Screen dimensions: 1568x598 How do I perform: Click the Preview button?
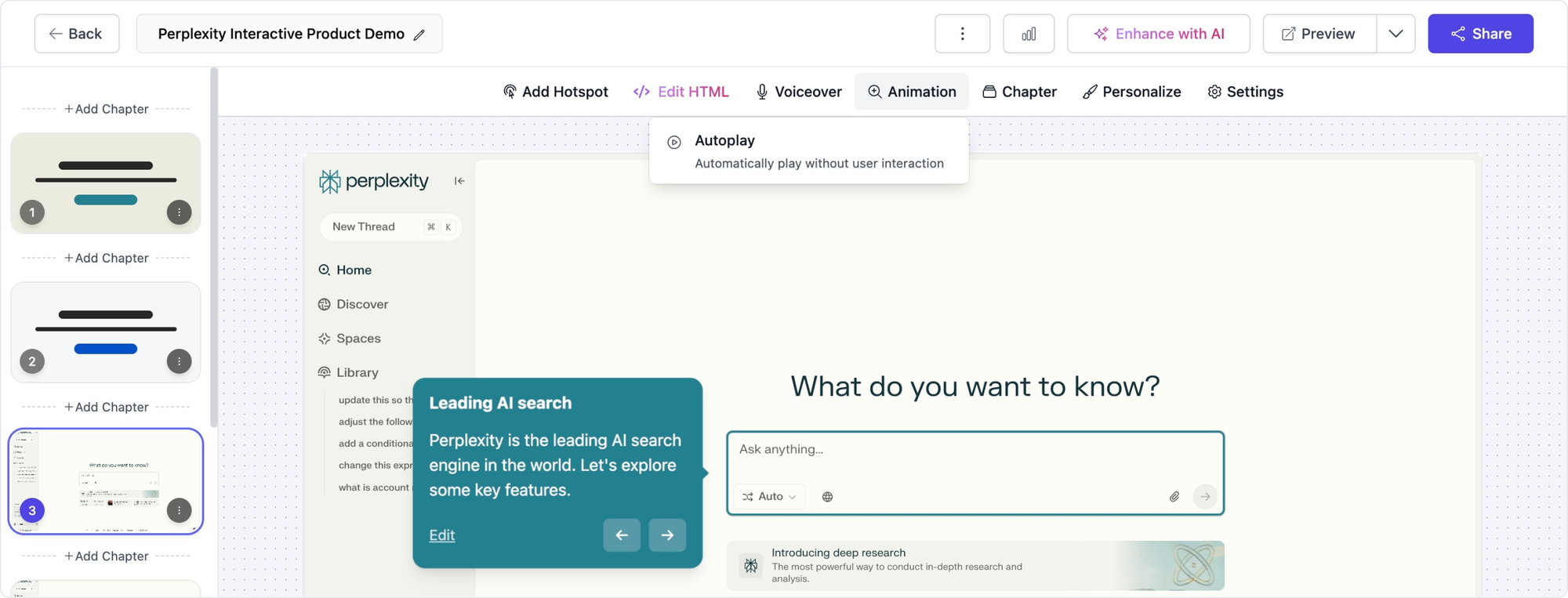pos(1319,34)
